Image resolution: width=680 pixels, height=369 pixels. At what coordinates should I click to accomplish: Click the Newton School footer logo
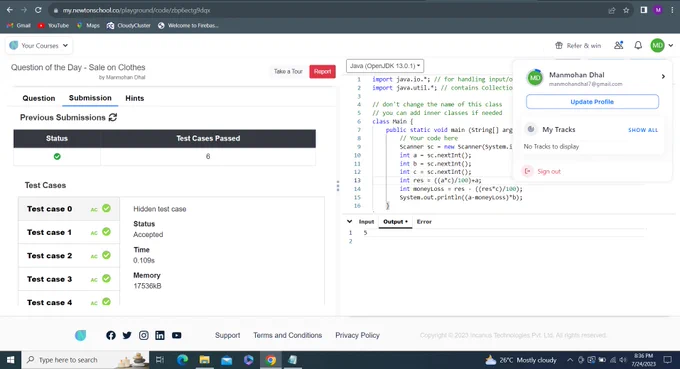tap(80, 335)
